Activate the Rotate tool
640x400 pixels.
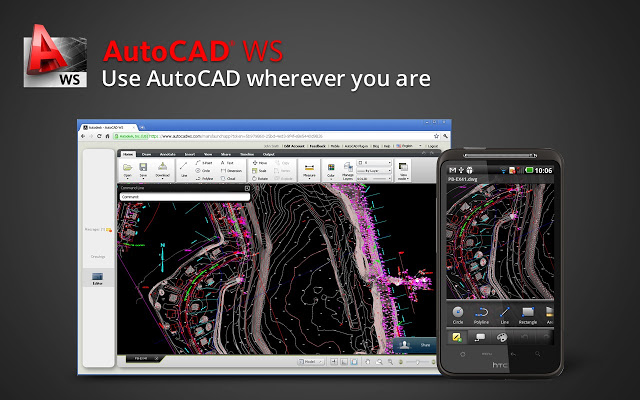260,178
